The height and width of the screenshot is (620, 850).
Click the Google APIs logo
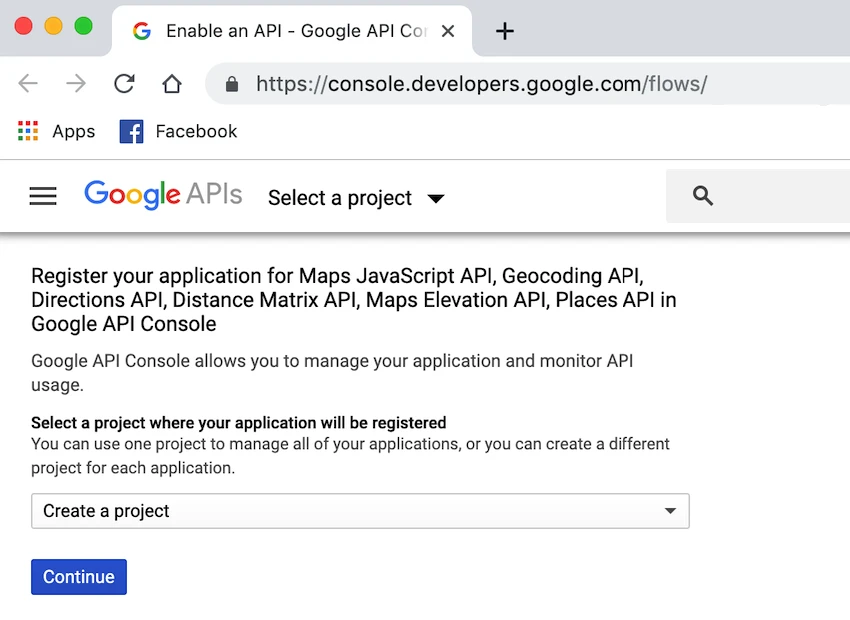click(163, 195)
